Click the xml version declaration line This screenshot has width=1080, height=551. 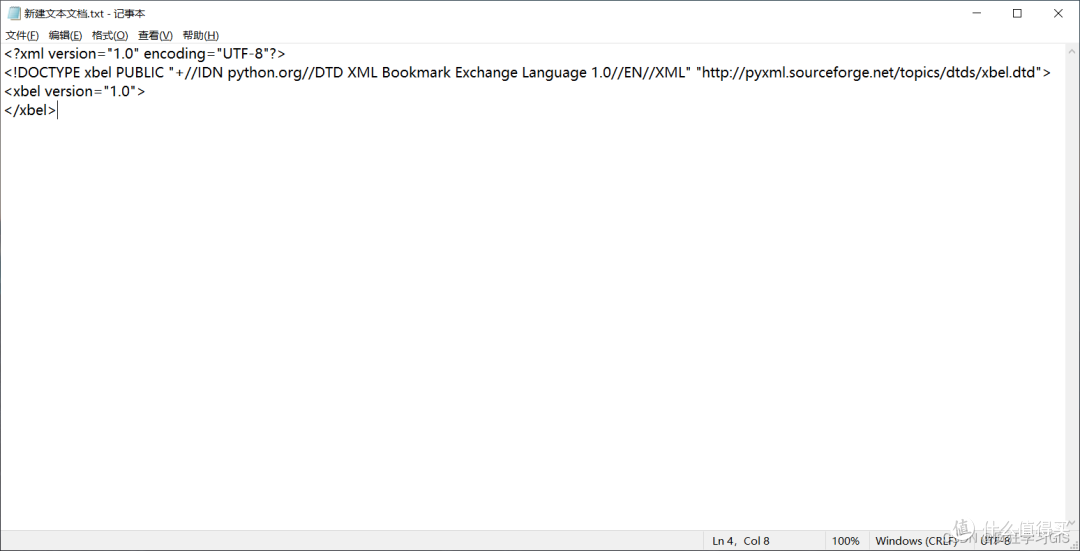click(145, 54)
